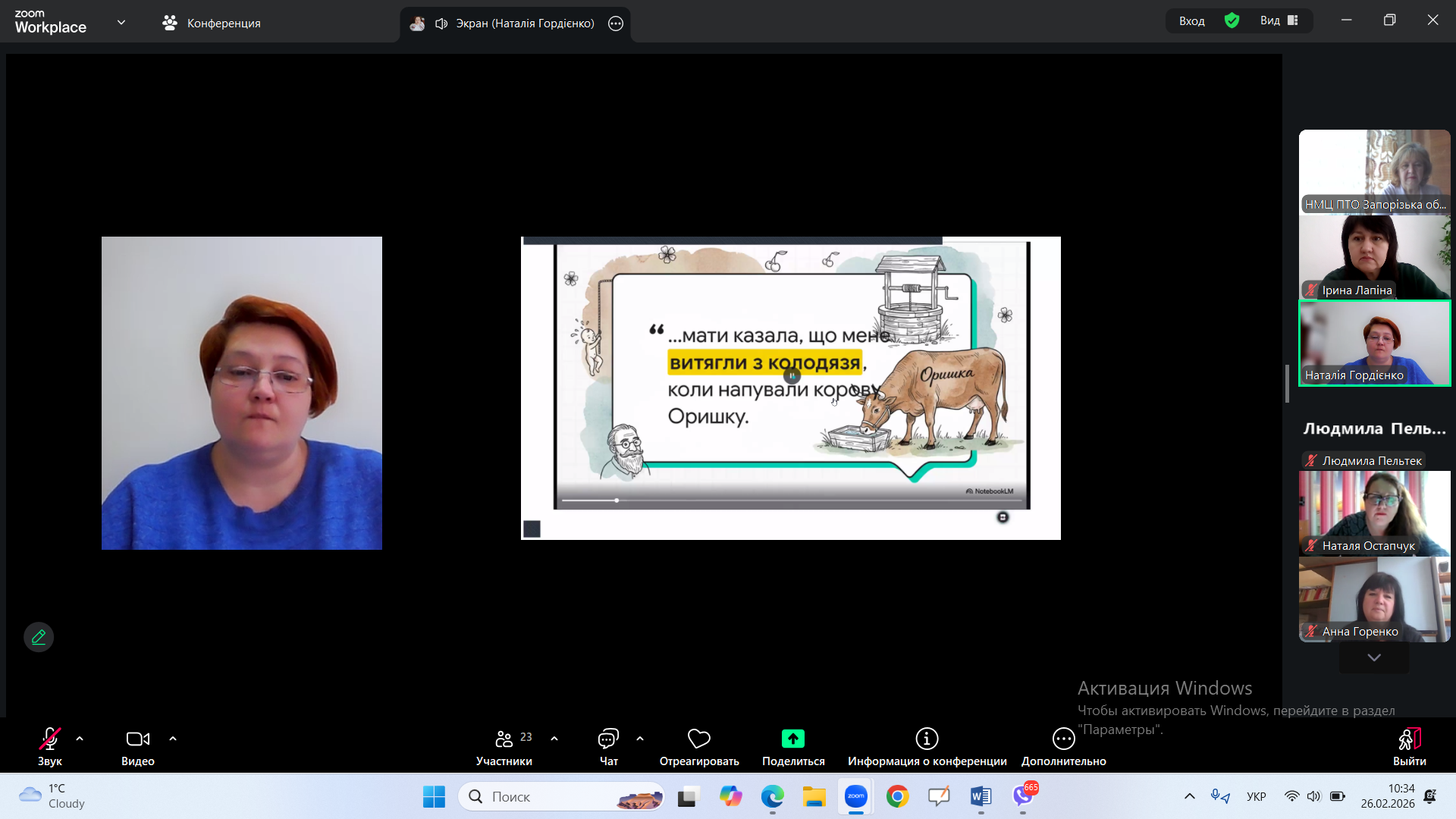The width and height of the screenshot is (1456, 819).
Task: Expand the Zoom Workplace dropdown chevron
Action: click(121, 23)
